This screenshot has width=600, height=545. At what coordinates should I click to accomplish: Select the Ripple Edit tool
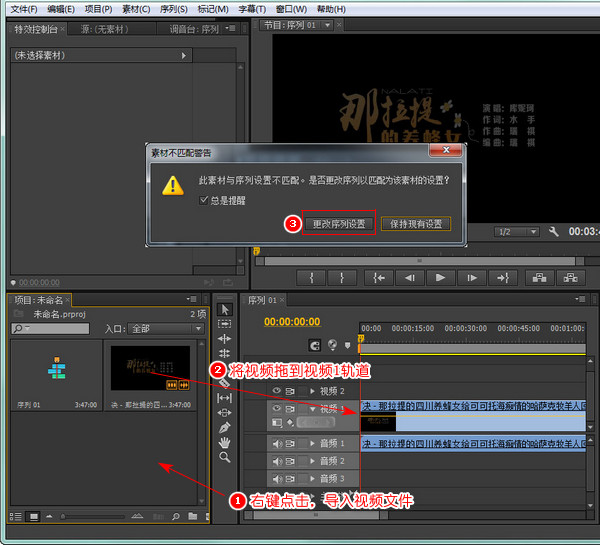[x=225, y=339]
